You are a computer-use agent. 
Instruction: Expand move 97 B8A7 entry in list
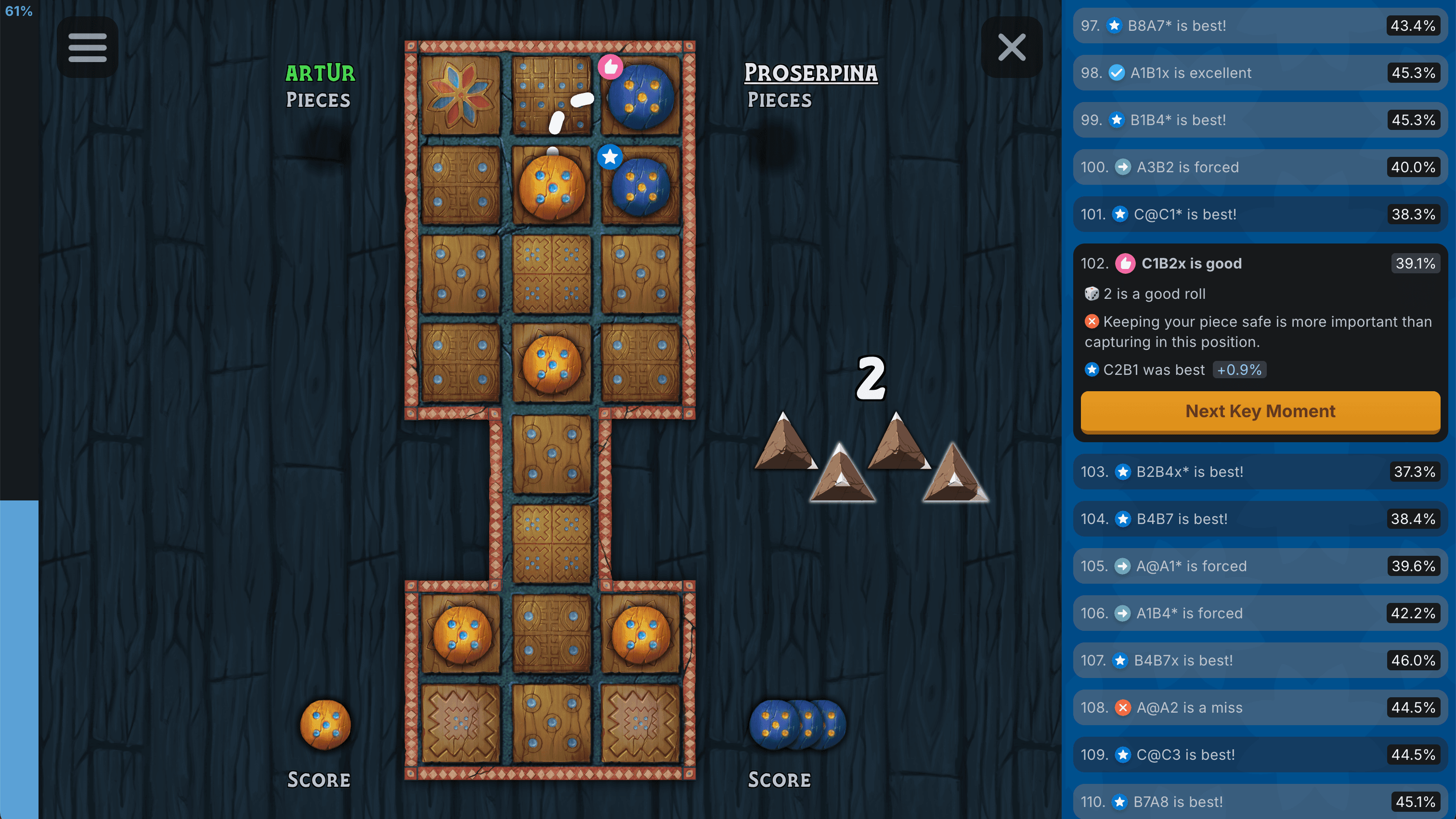tap(1260, 25)
